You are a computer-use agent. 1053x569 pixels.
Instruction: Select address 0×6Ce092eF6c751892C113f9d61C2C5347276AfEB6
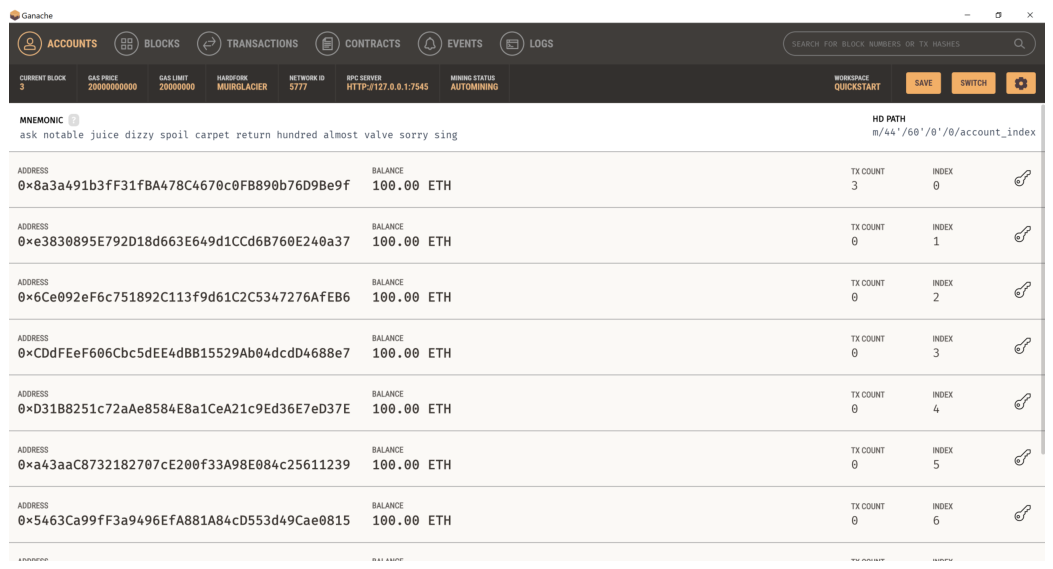pos(184,297)
